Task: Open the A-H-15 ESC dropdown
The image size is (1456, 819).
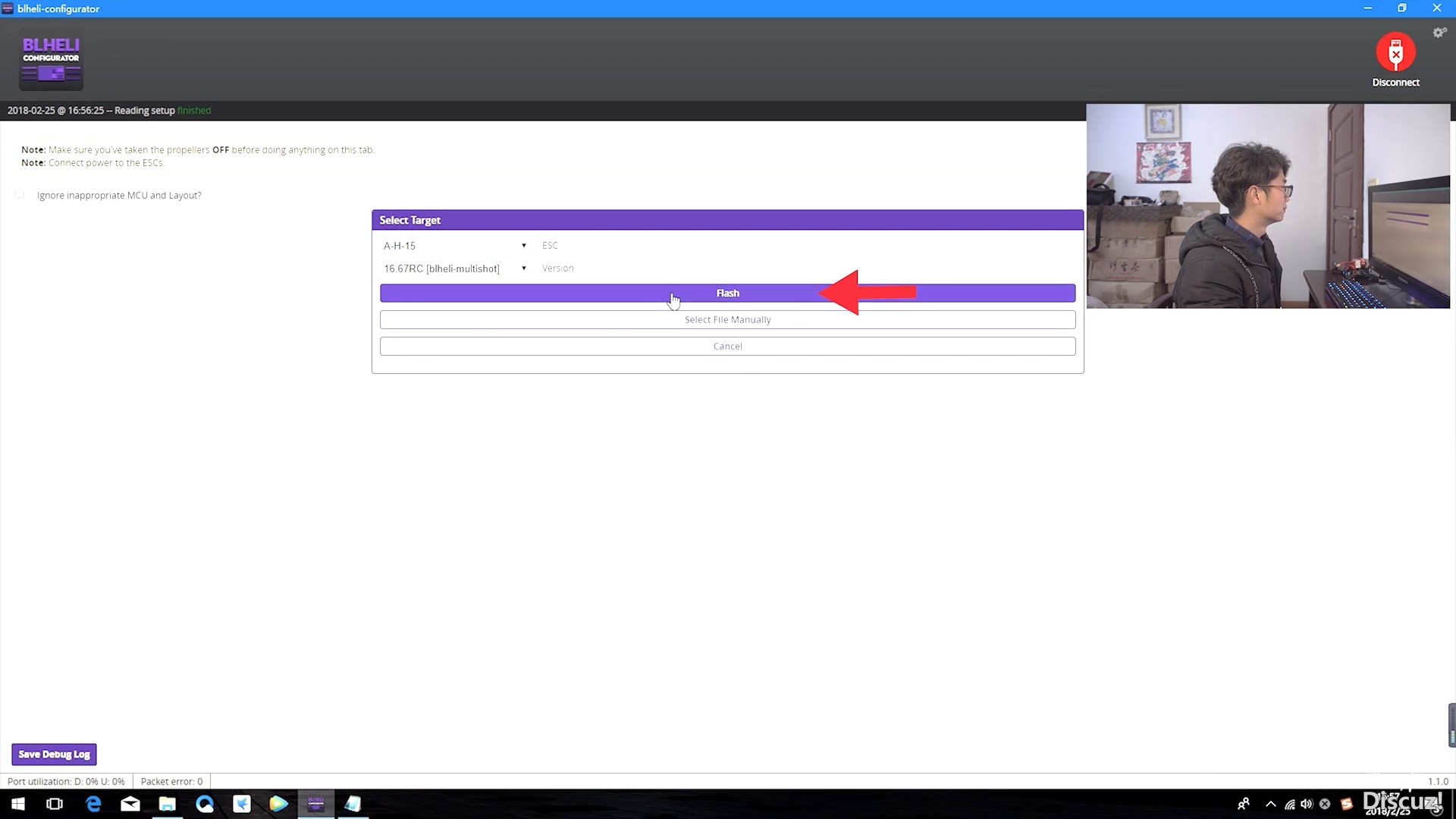Action: click(454, 246)
